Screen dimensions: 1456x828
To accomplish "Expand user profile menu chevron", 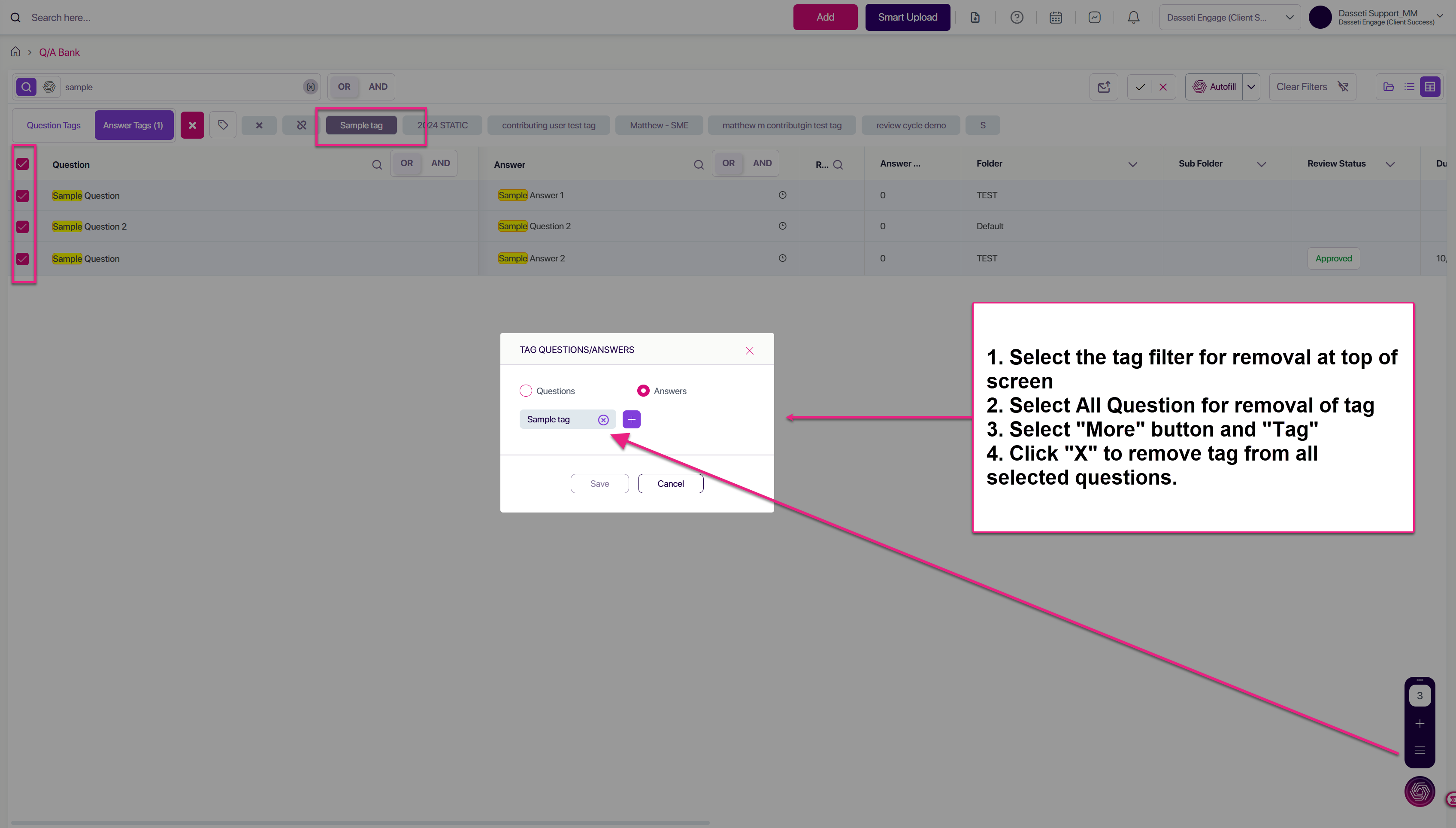I will tap(1440, 16).
